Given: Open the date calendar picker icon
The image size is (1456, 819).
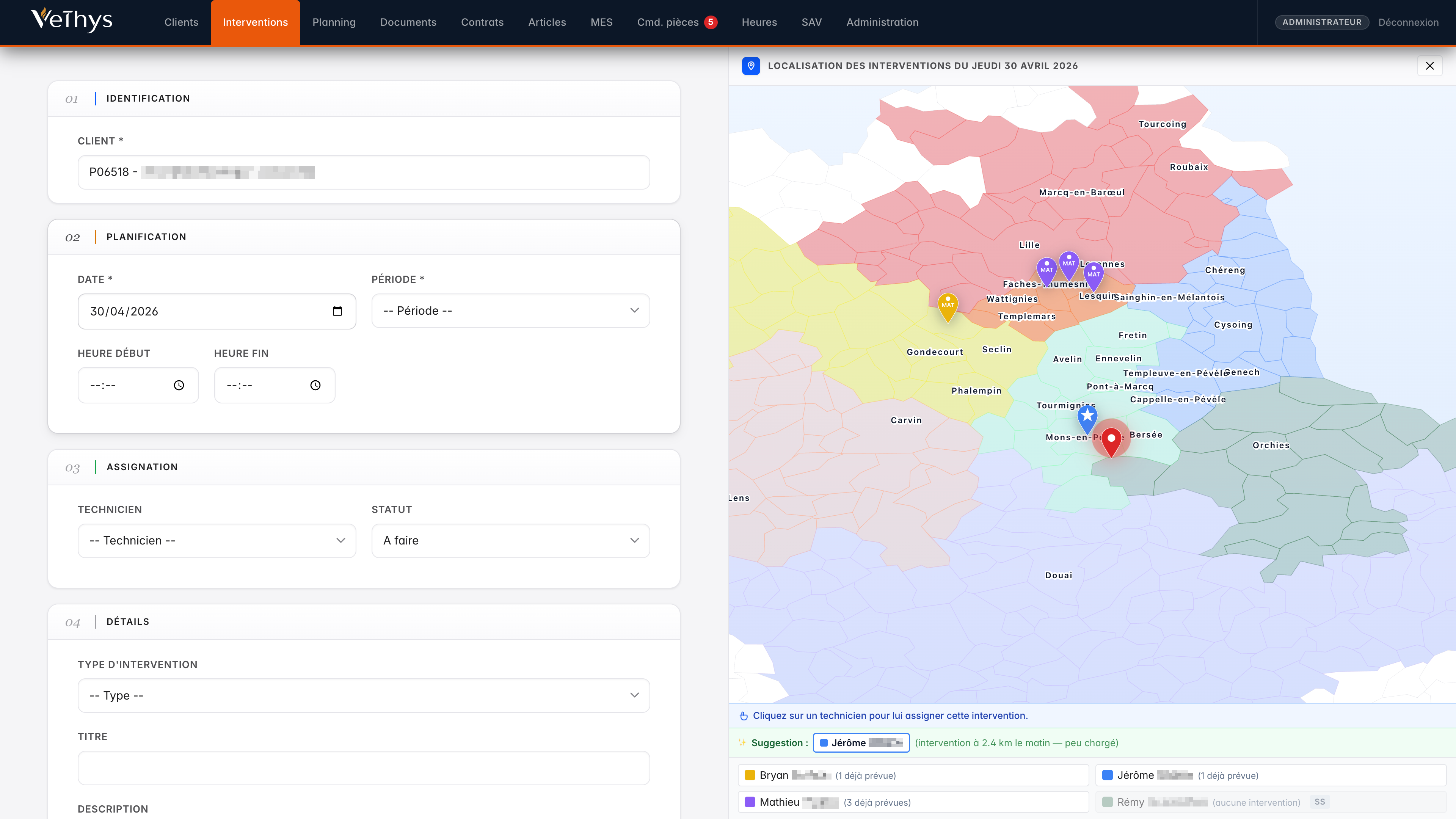Looking at the screenshot, I should point(337,311).
